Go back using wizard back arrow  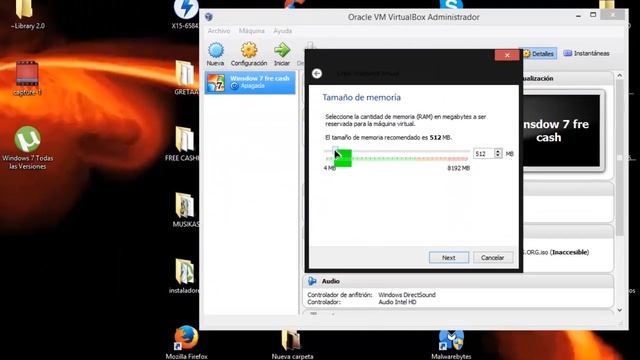click(317, 73)
